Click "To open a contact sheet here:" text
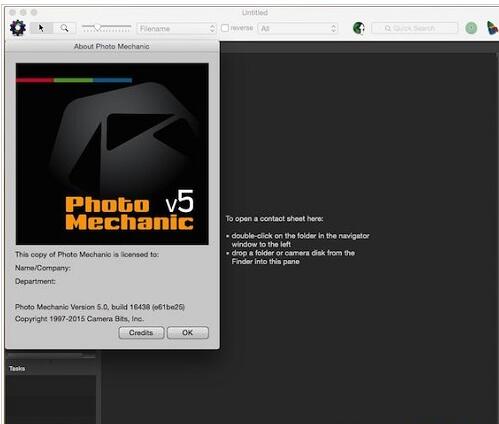The height and width of the screenshot is (424, 499). click(x=274, y=219)
